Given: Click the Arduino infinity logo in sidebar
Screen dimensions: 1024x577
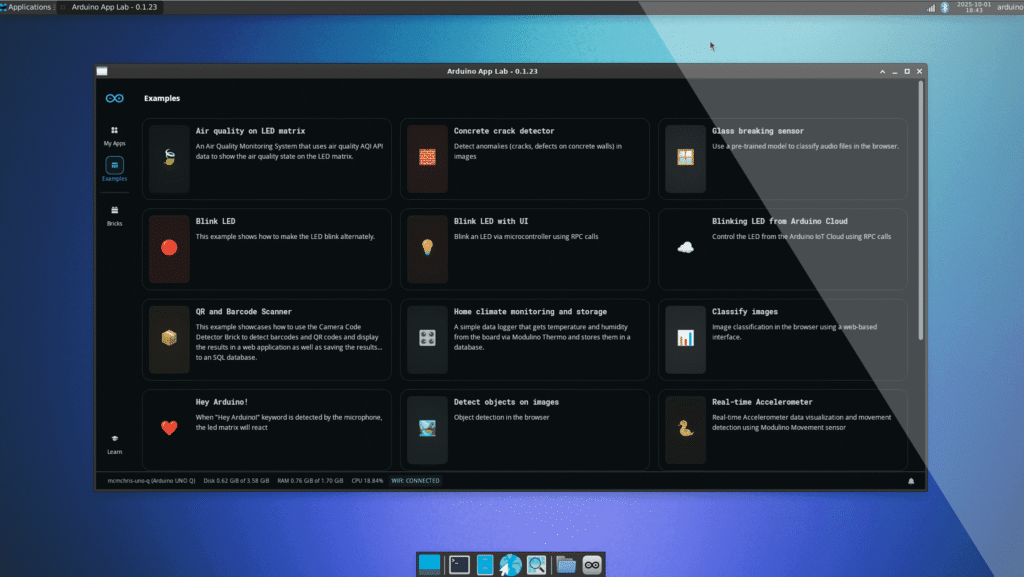Looking at the screenshot, I should click(x=114, y=98).
